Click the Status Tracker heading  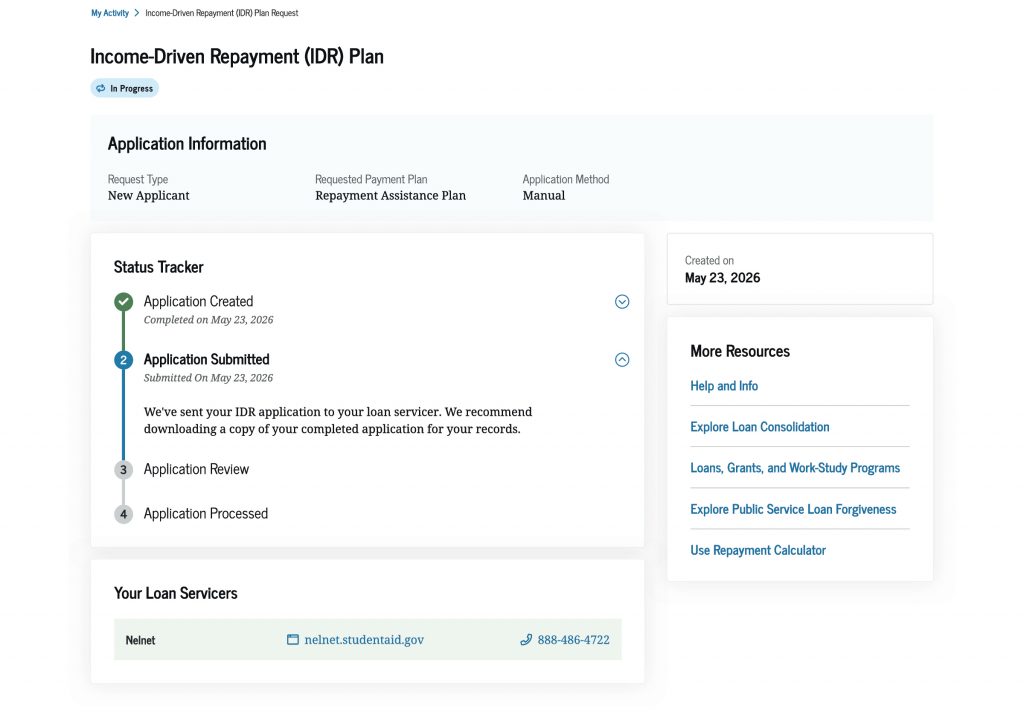(159, 267)
